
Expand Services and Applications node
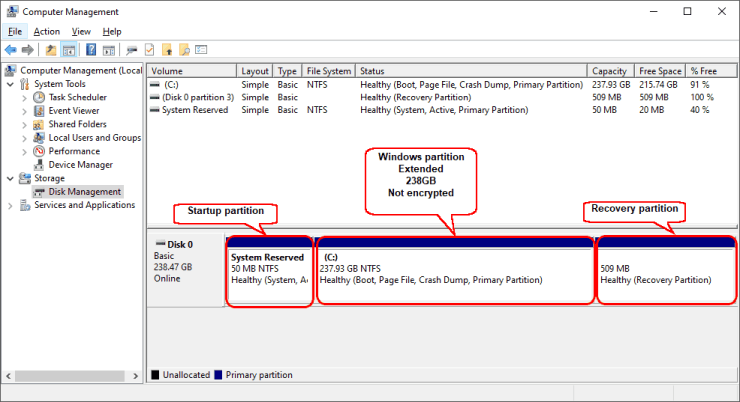(x=10, y=206)
